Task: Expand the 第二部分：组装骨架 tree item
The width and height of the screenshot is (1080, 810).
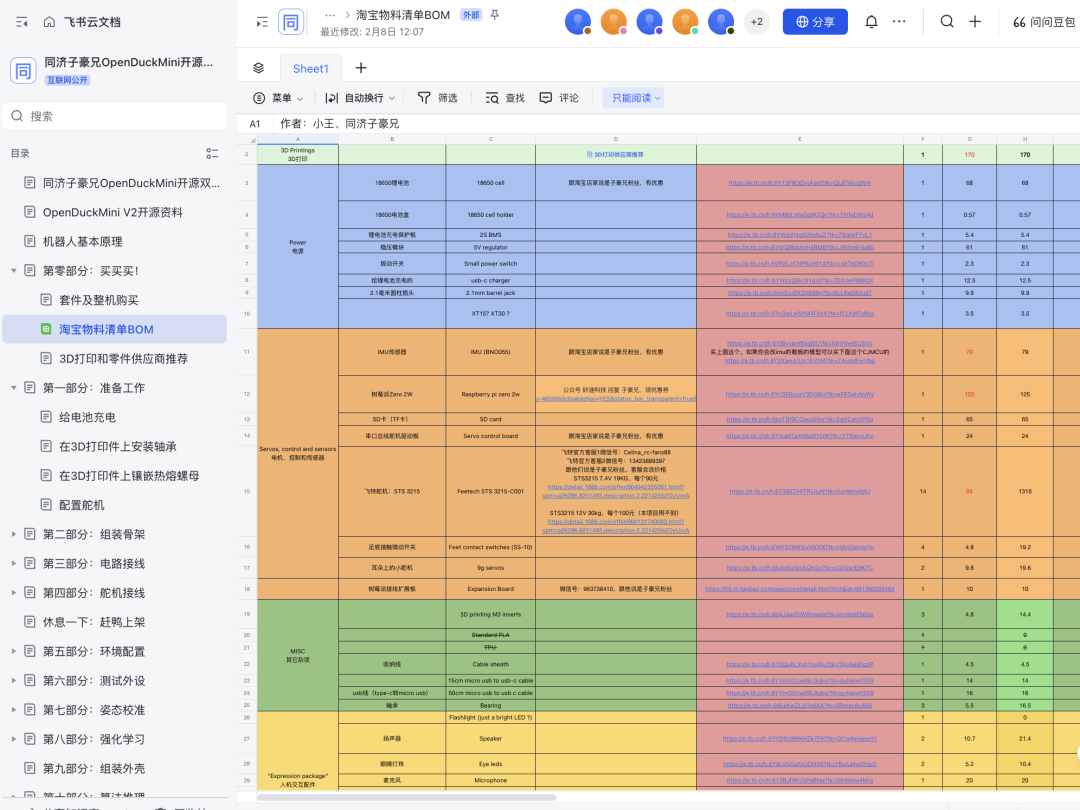Action: click(13, 534)
